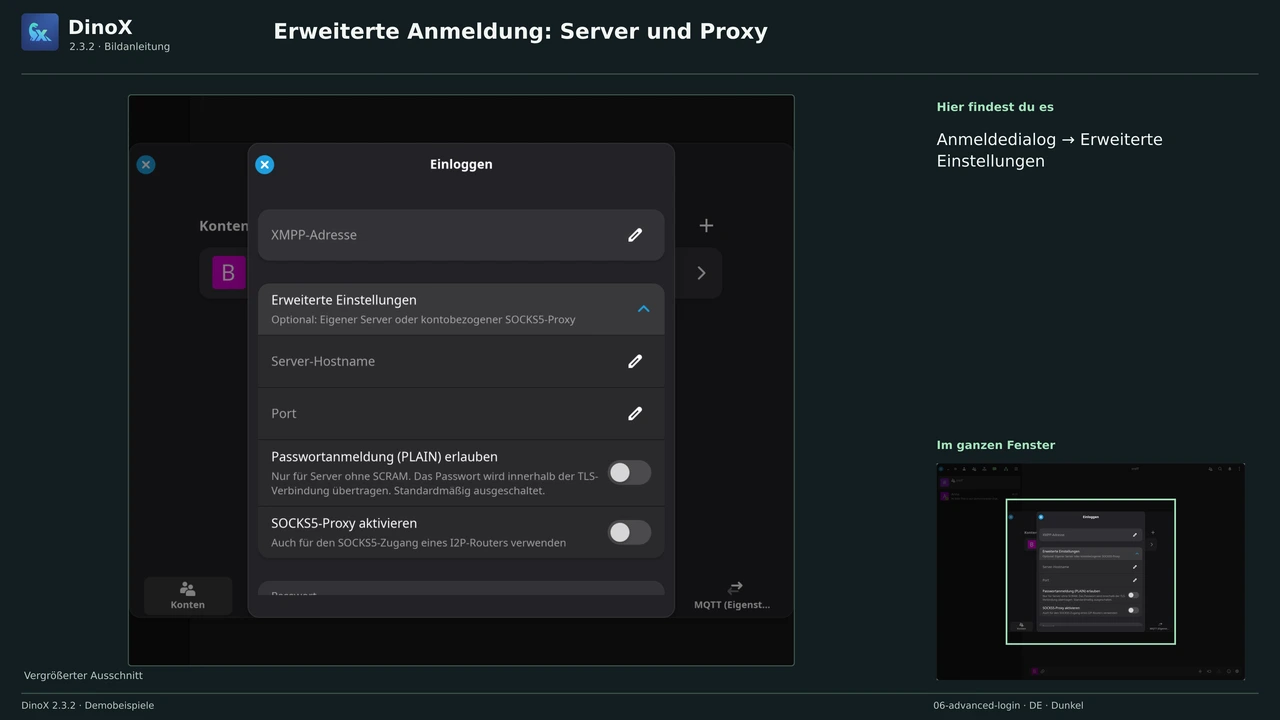Close the dimmed background Konten dialog
The image size is (1280, 720).
click(x=146, y=165)
